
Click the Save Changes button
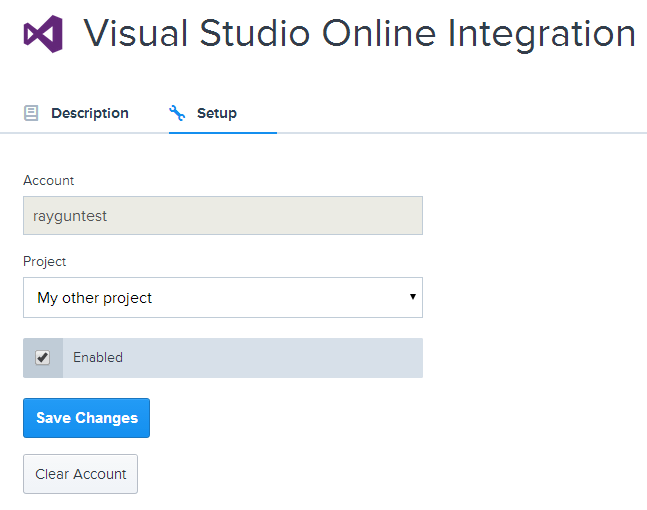click(86, 418)
